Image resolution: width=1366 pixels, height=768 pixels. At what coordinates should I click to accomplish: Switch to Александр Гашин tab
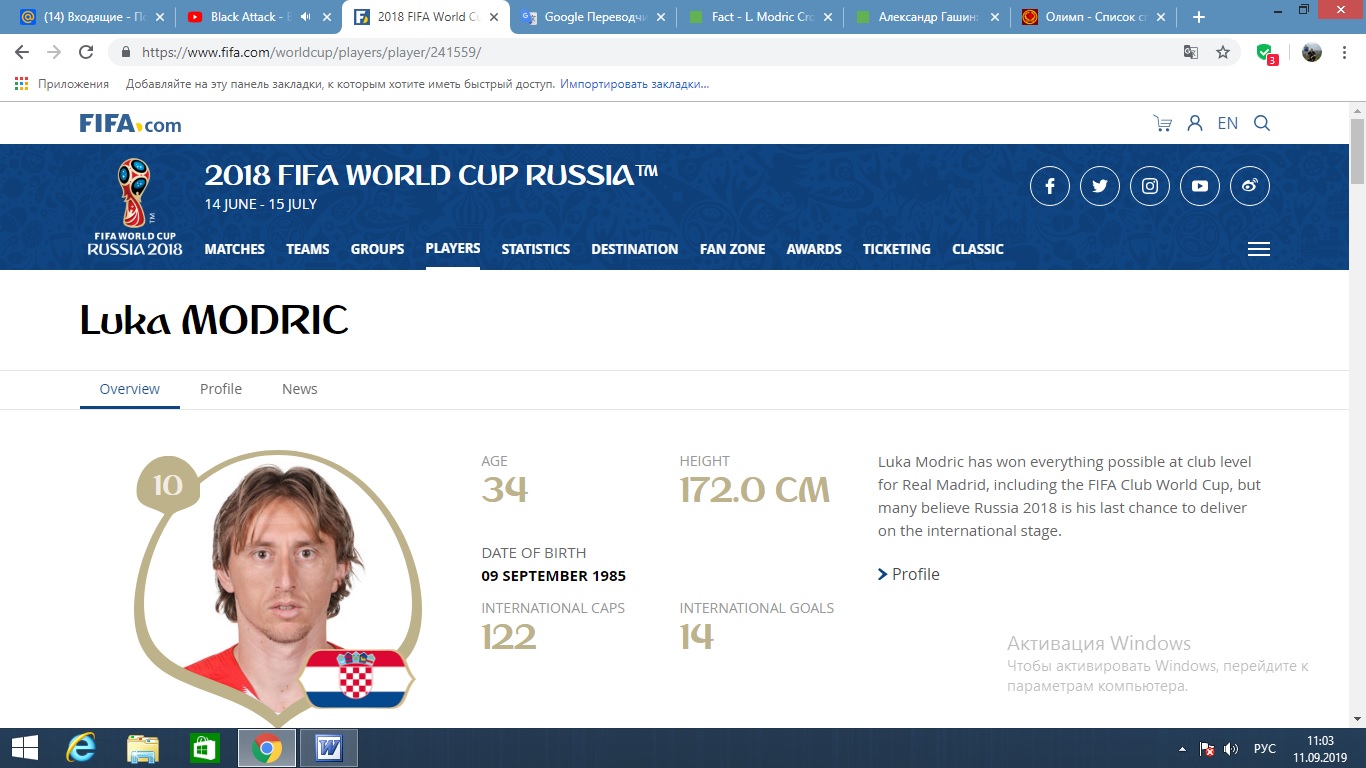click(926, 17)
